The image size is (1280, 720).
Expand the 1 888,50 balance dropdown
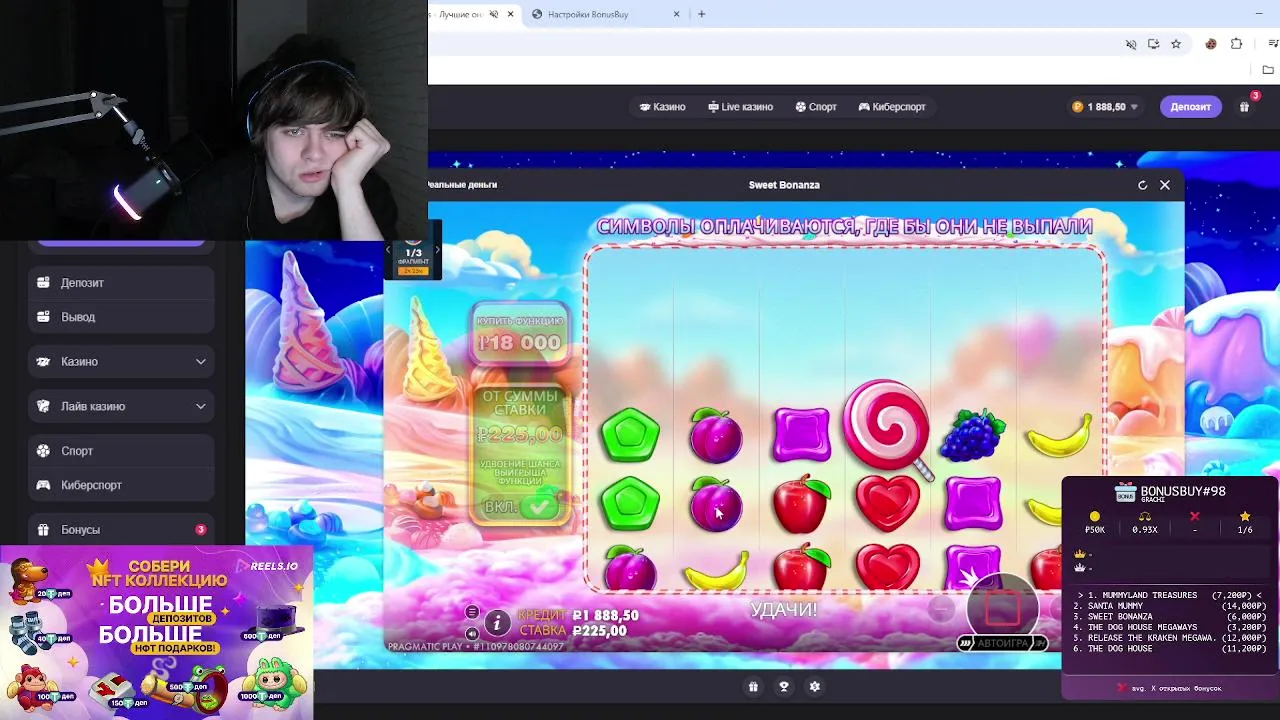pyautogui.click(x=1106, y=107)
